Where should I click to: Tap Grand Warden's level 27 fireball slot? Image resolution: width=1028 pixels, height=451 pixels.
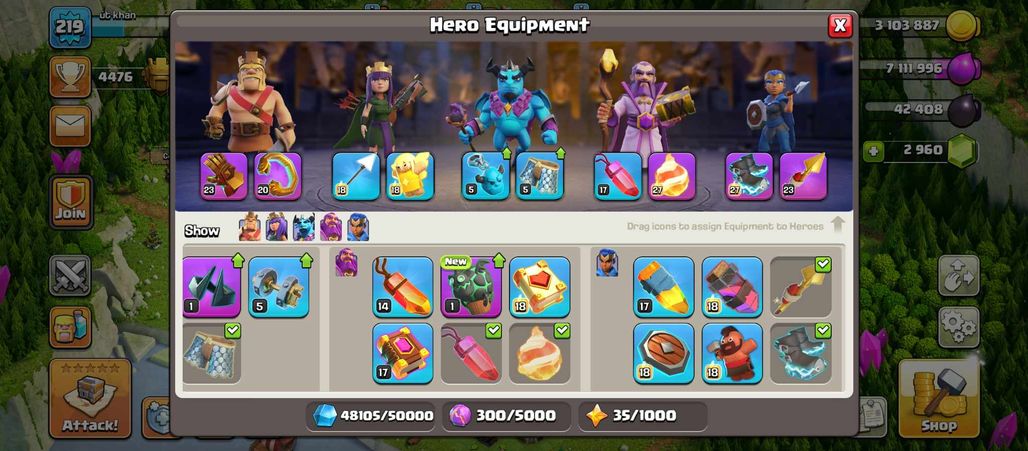672,176
